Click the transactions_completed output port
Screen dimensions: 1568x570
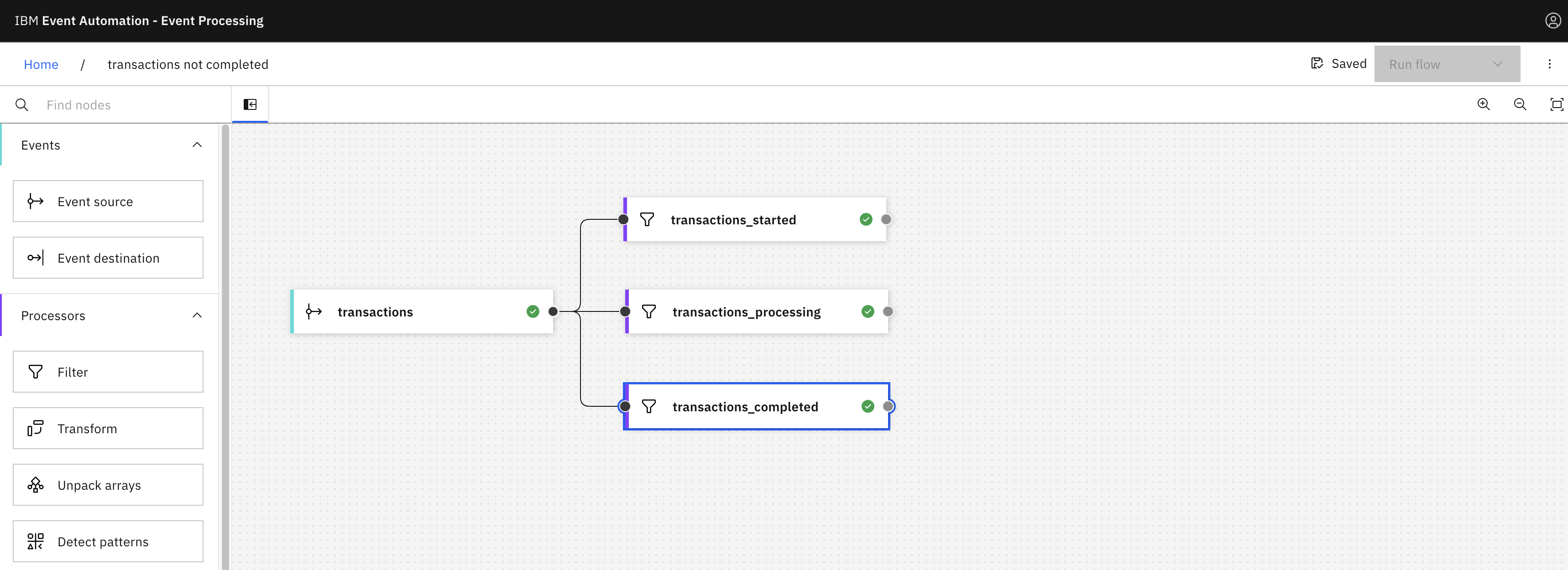[x=888, y=406]
